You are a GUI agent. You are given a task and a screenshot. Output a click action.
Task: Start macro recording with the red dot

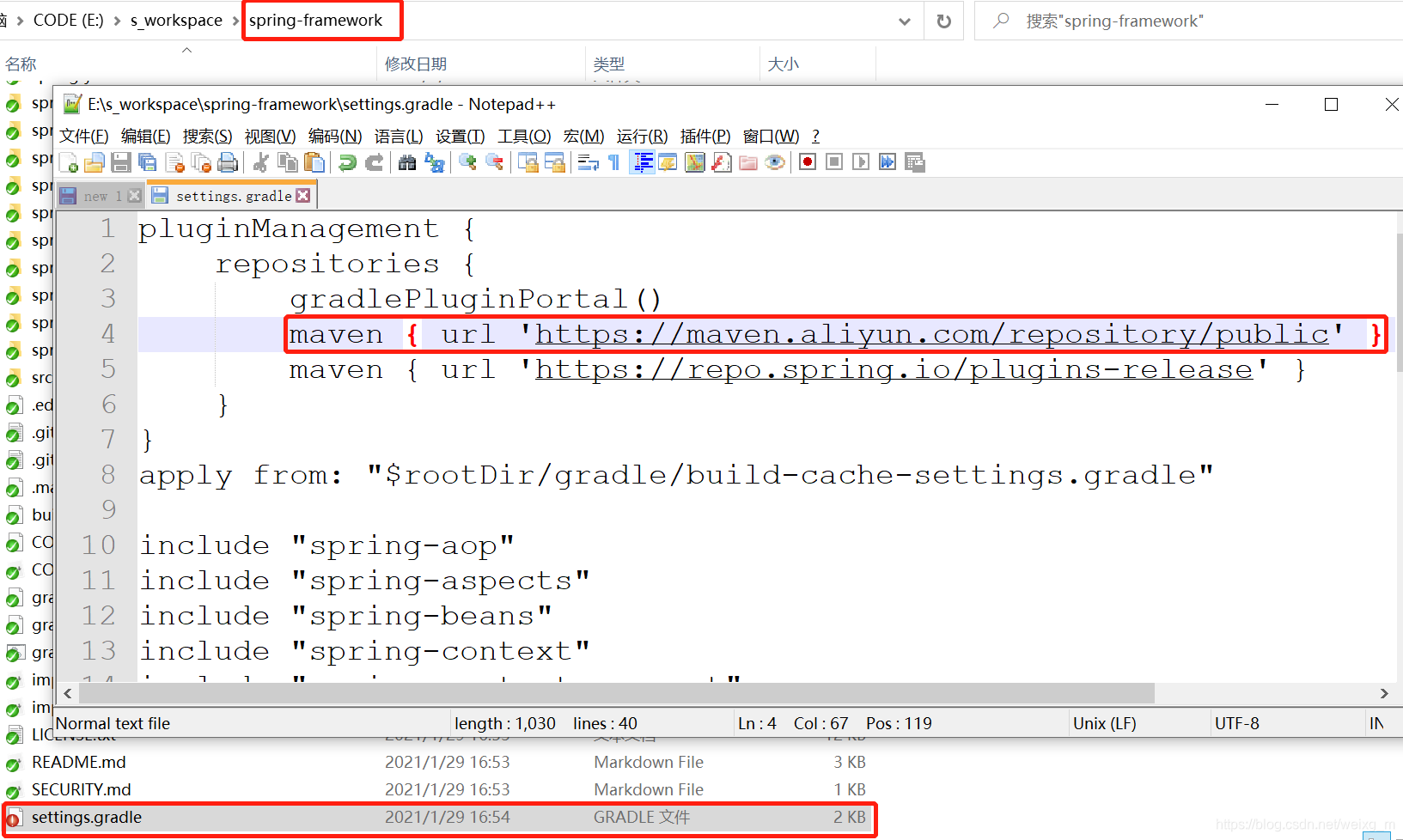point(808,162)
